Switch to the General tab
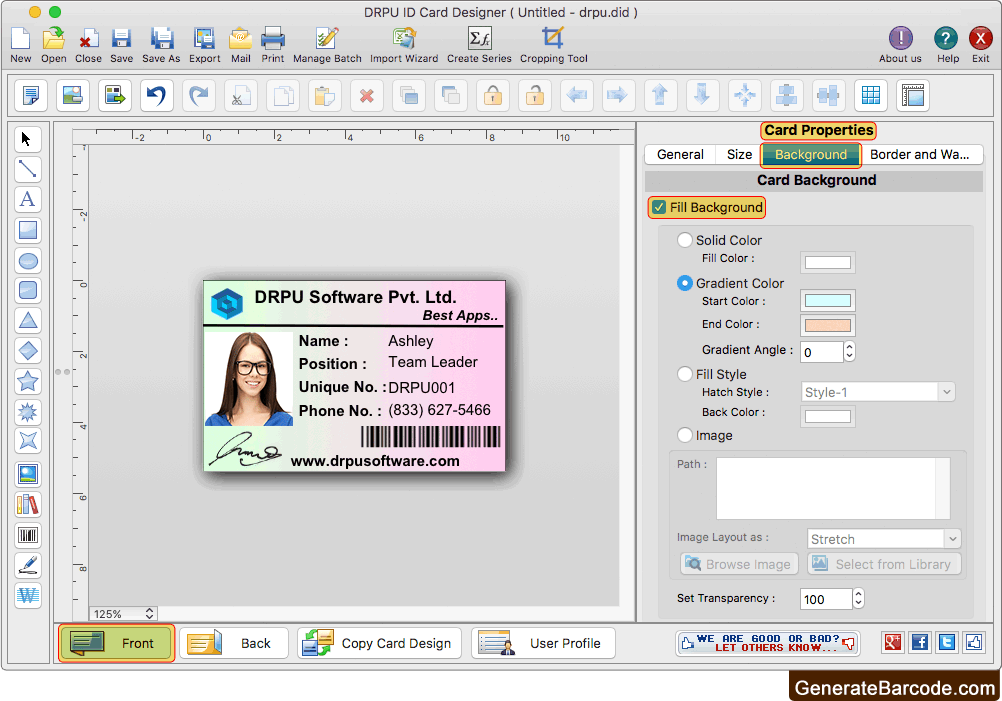This screenshot has height=701, width=1002. (x=680, y=155)
